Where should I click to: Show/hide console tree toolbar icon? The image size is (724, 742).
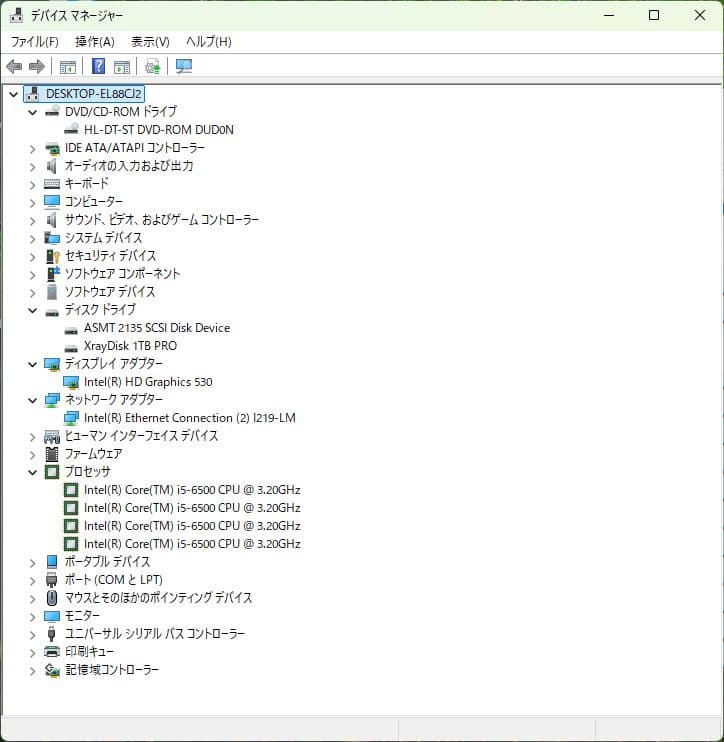coord(68,67)
